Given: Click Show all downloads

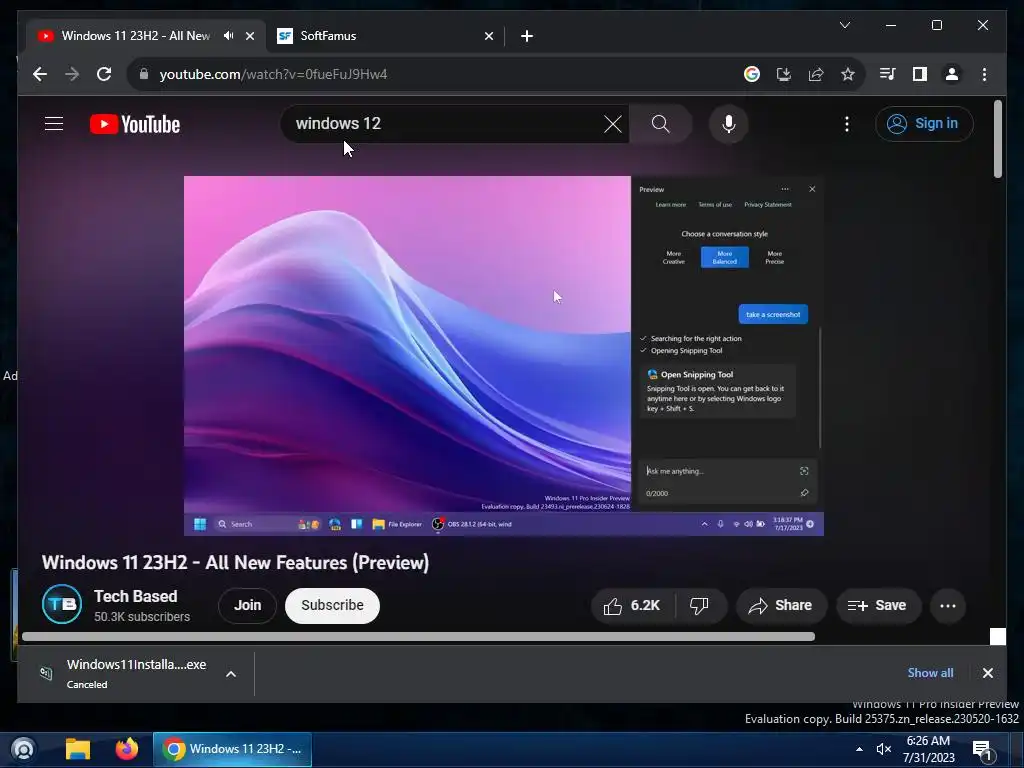Looking at the screenshot, I should click(x=930, y=673).
